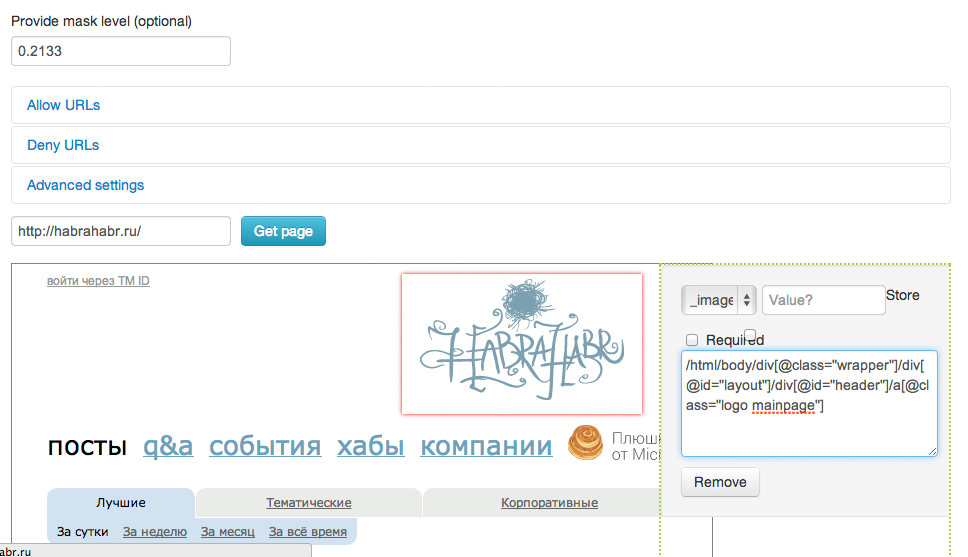Select the За сутки filter
This screenshot has width=968, height=557.
click(x=83, y=532)
